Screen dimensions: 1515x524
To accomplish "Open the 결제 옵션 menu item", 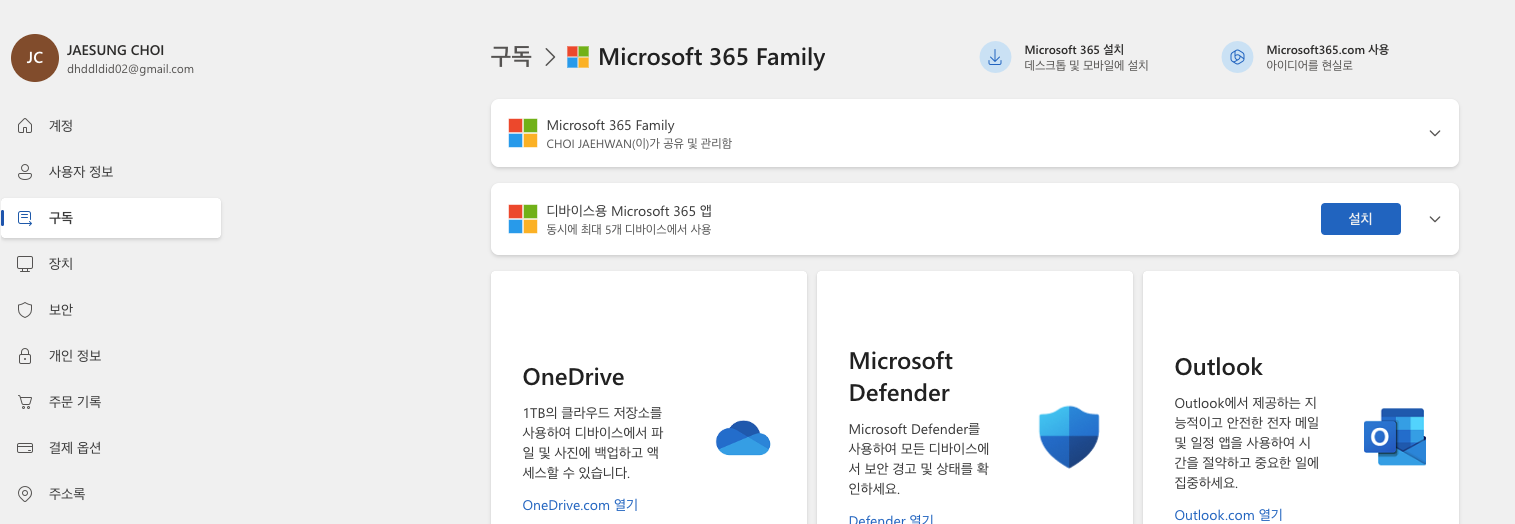I will click(x=111, y=448).
